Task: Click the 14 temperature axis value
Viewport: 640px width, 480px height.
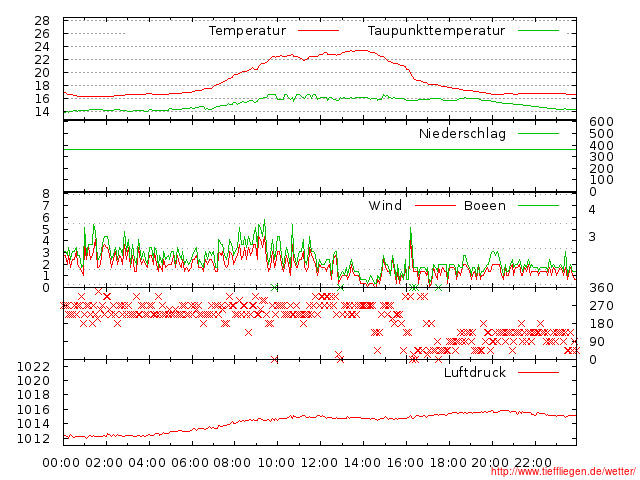Action: (x=42, y=111)
